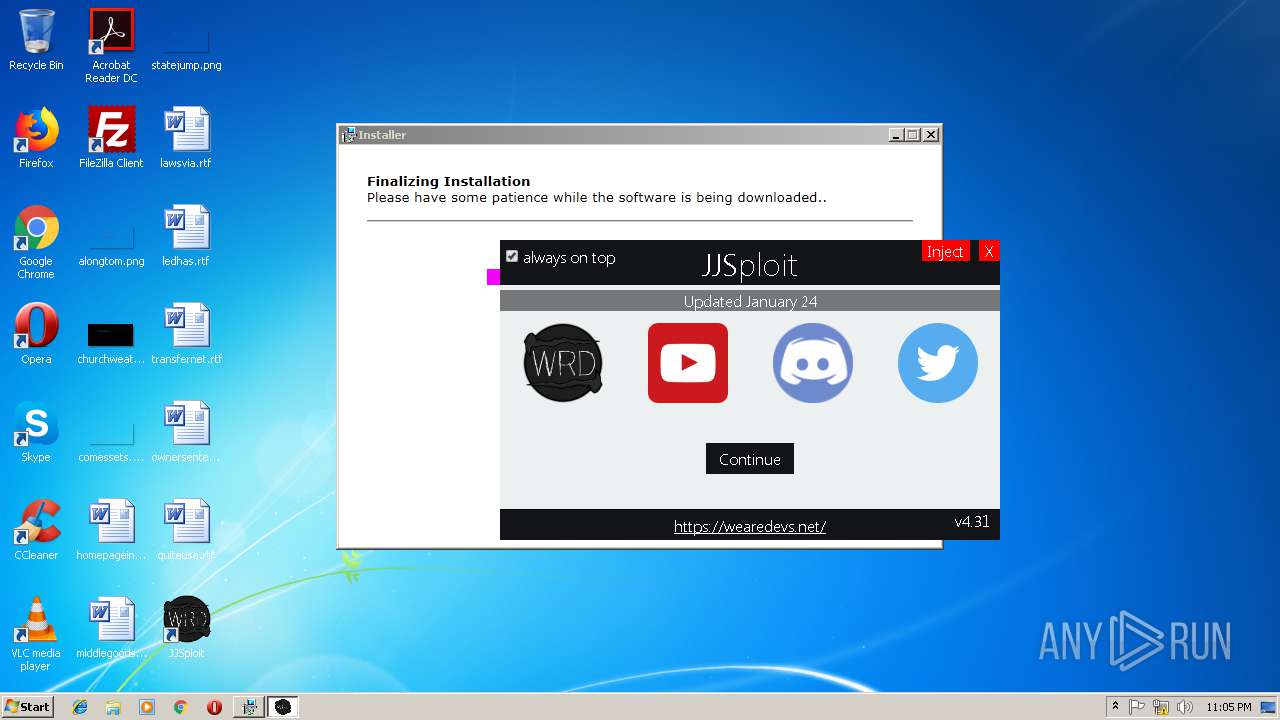Select the Google Chrome desktop shortcut
Screen dimensions: 1280x720
tap(36, 242)
